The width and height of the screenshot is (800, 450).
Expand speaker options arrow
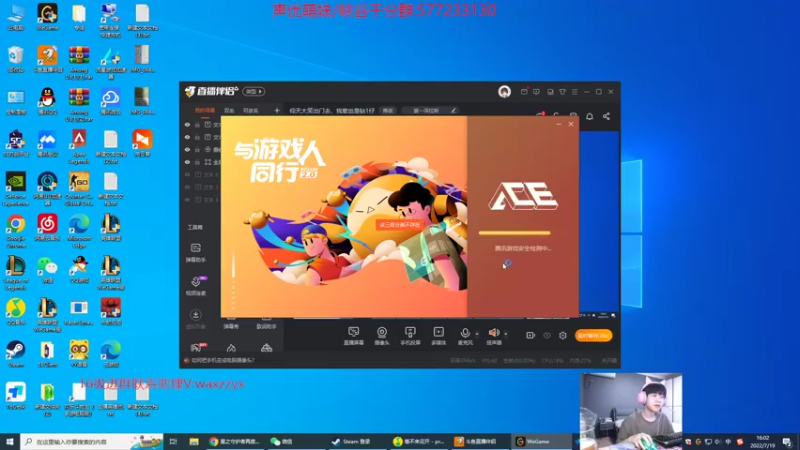506,334
